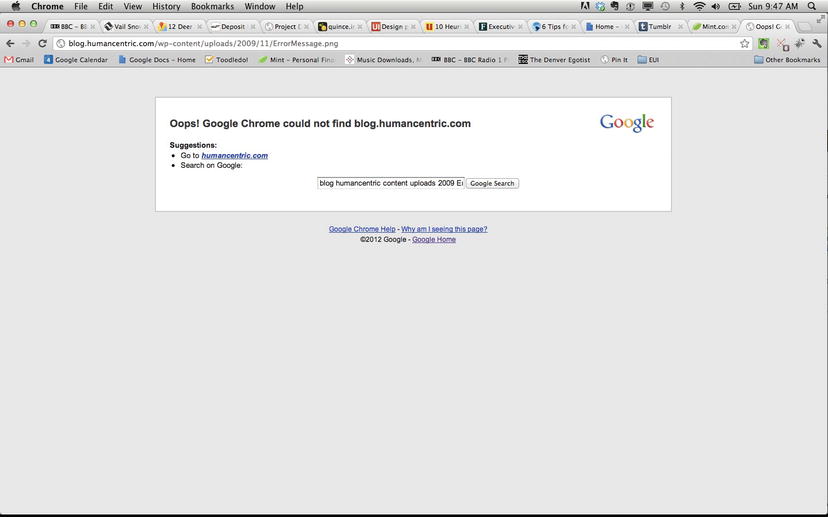Switch to the quince tab
The image size is (828, 517).
338,26
